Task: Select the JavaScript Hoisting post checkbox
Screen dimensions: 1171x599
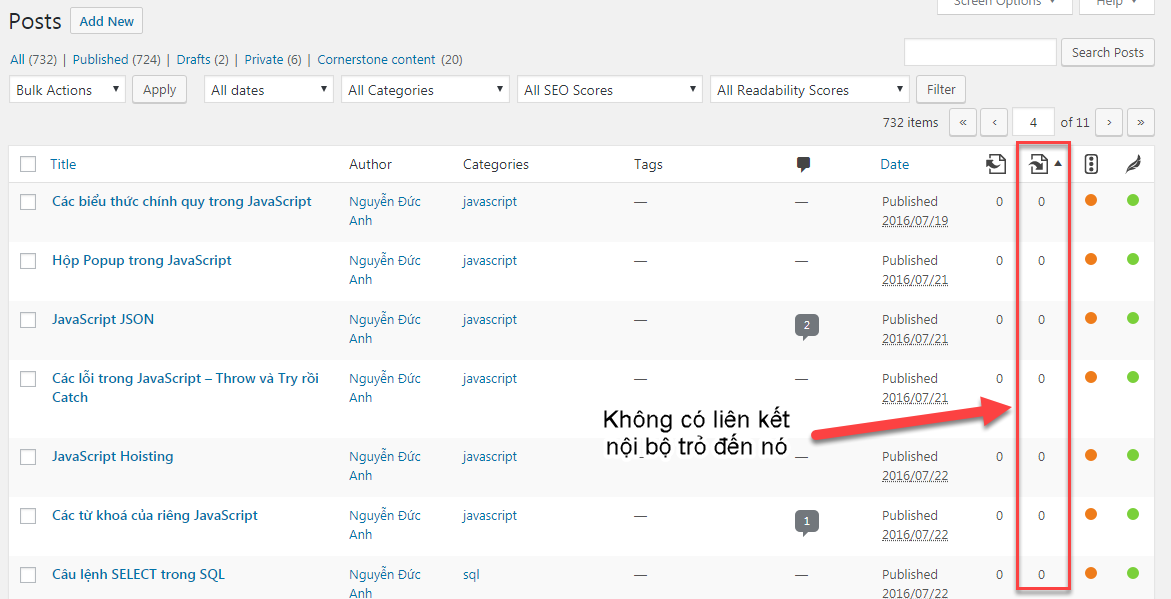Action: pyautogui.click(x=28, y=457)
